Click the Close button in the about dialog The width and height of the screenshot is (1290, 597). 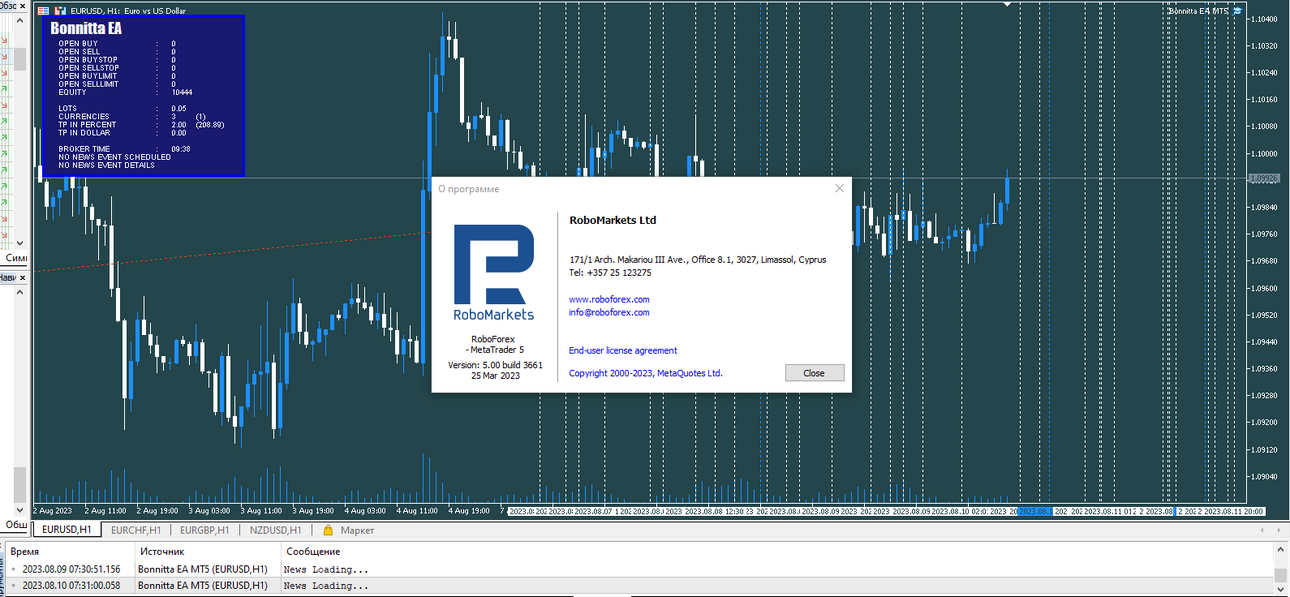tap(815, 373)
